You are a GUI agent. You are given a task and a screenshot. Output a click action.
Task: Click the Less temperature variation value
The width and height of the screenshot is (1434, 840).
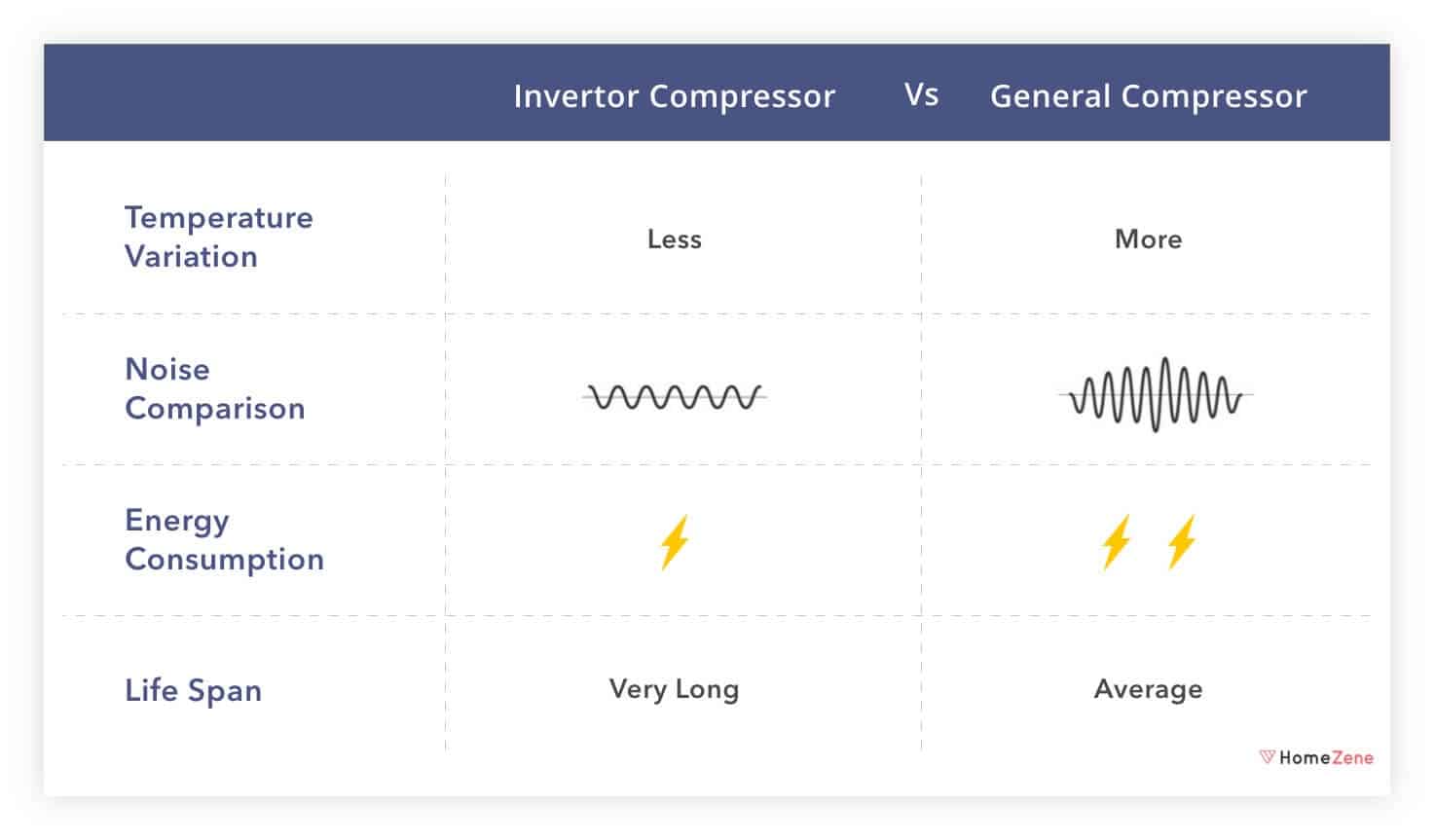point(674,238)
